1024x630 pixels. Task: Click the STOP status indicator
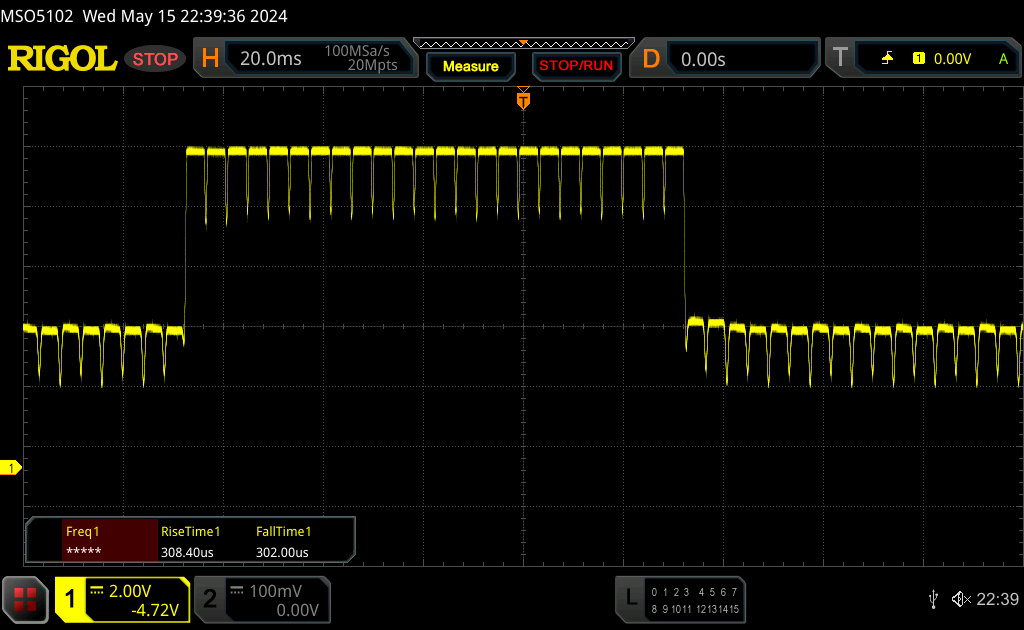155,59
